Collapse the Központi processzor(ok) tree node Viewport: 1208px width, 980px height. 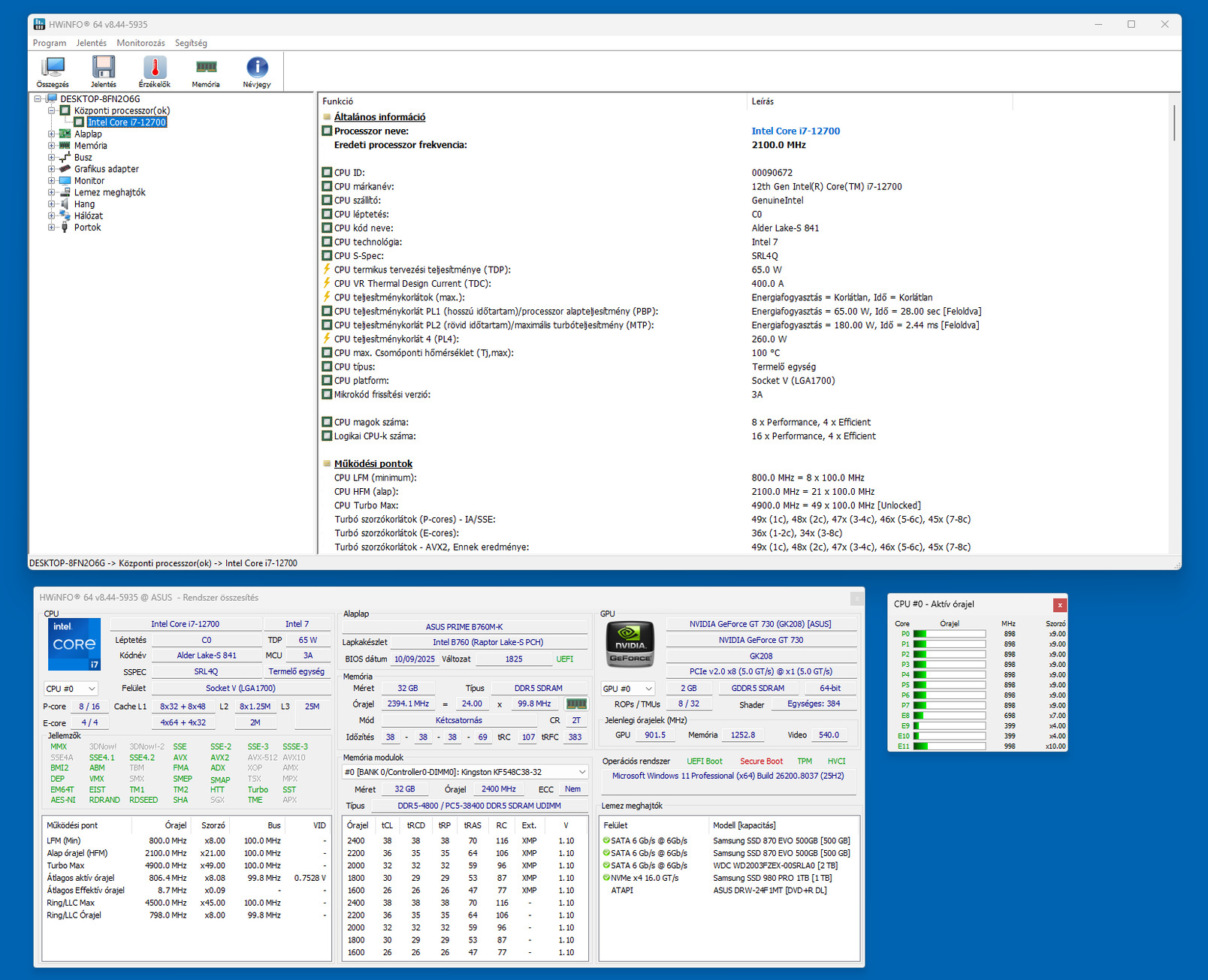52,110
